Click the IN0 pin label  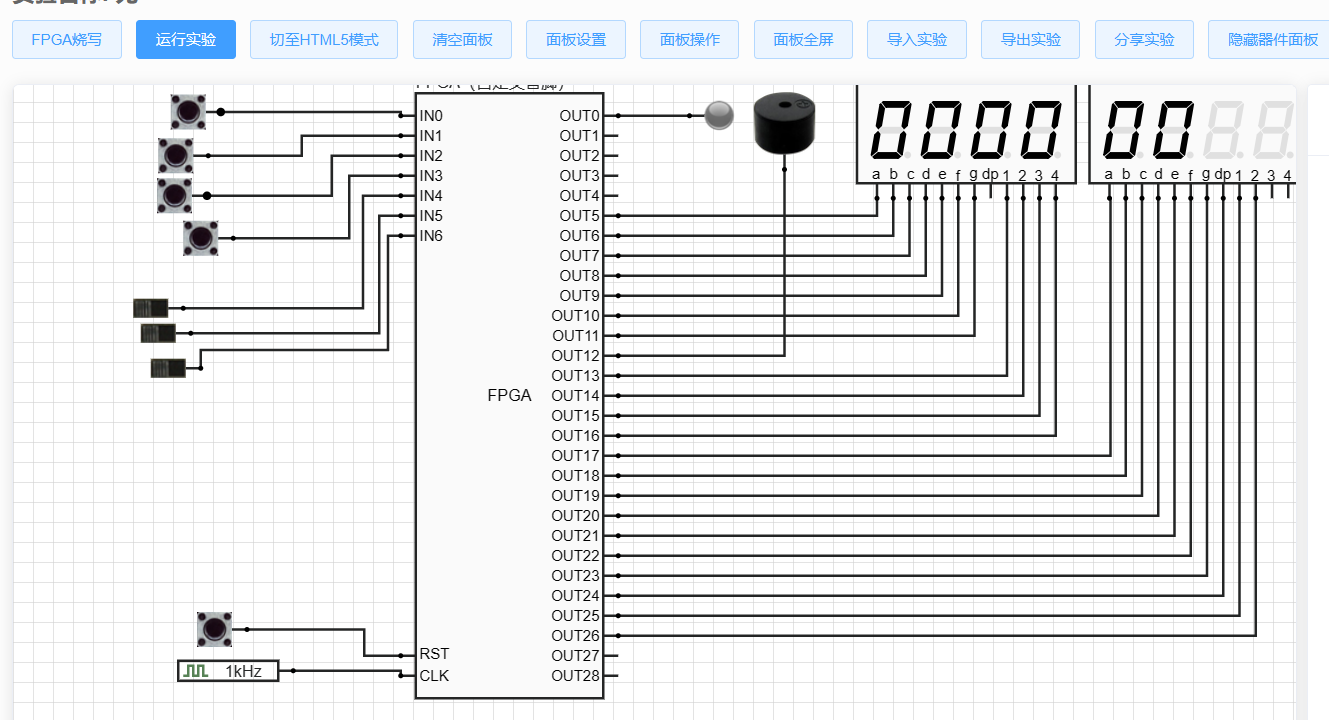tap(431, 116)
